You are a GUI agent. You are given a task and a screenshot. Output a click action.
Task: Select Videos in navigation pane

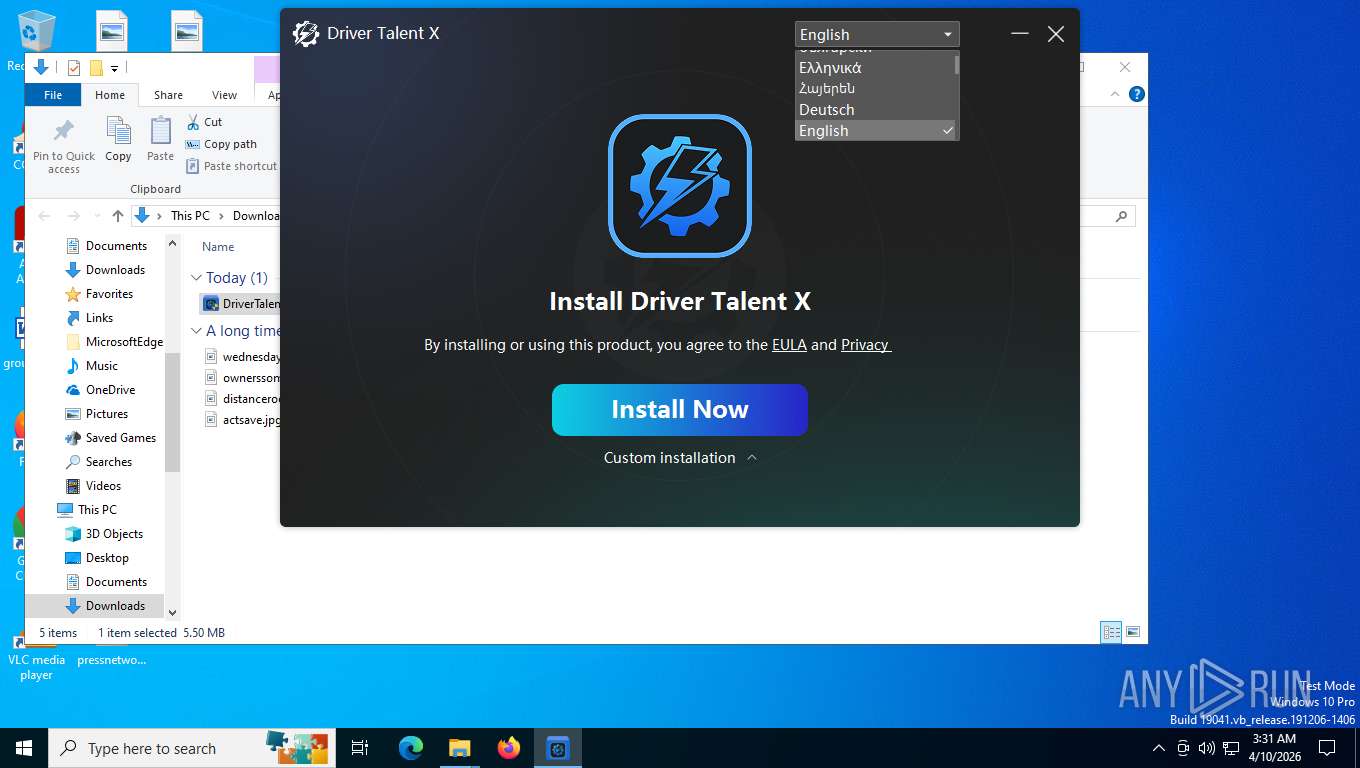[x=103, y=486]
